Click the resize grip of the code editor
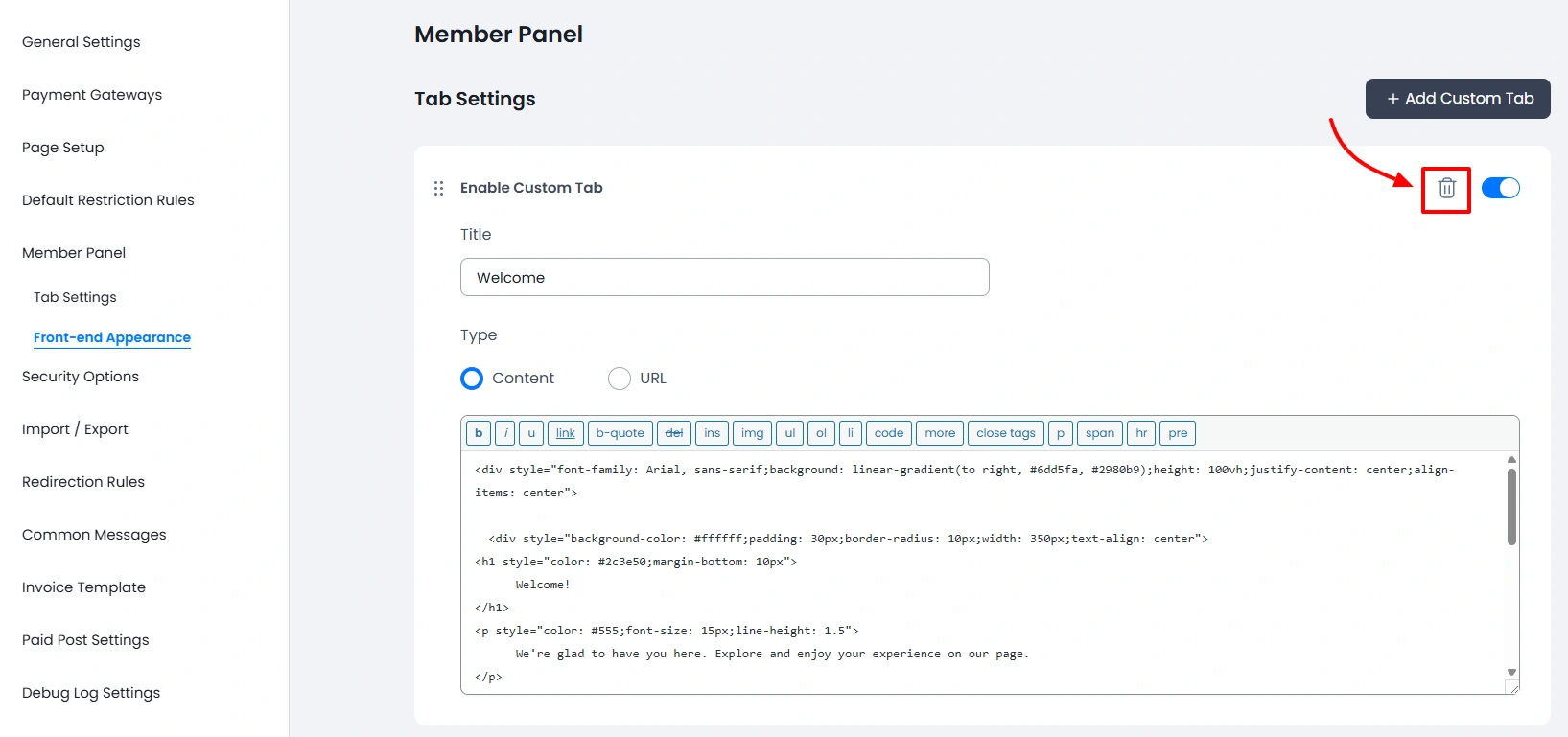Screen dimensions: 1568x737 pyautogui.click(x=1512, y=687)
